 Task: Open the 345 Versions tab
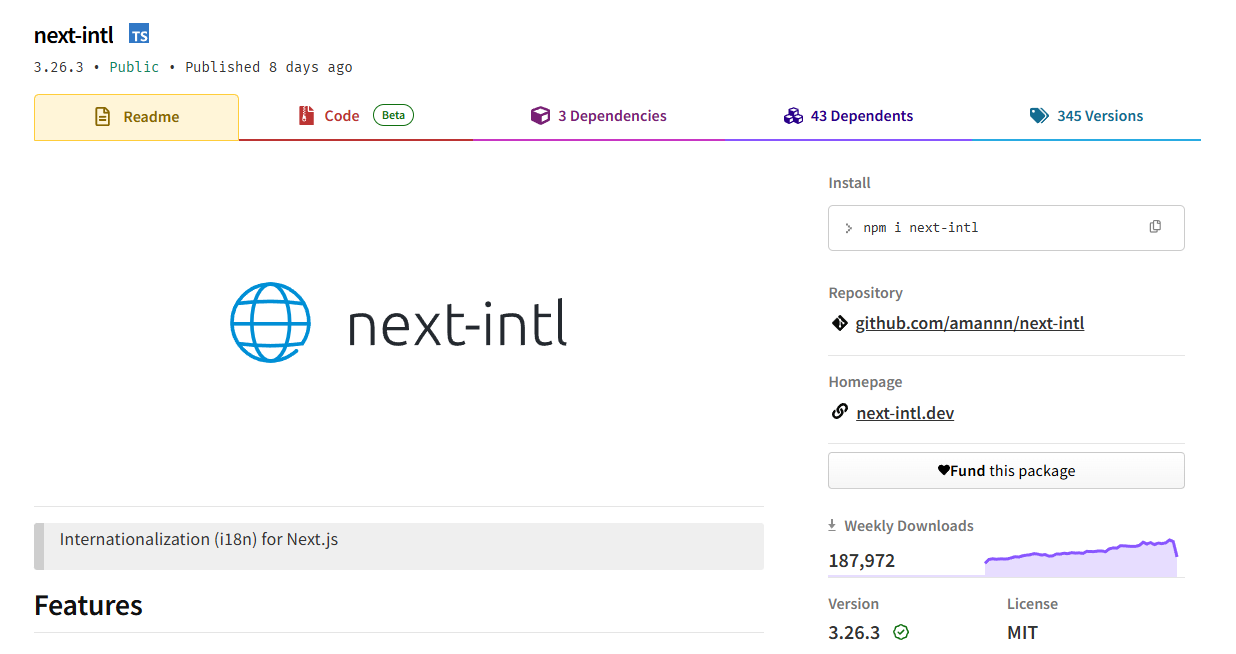pyautogui.click(x=1086, y=116)
